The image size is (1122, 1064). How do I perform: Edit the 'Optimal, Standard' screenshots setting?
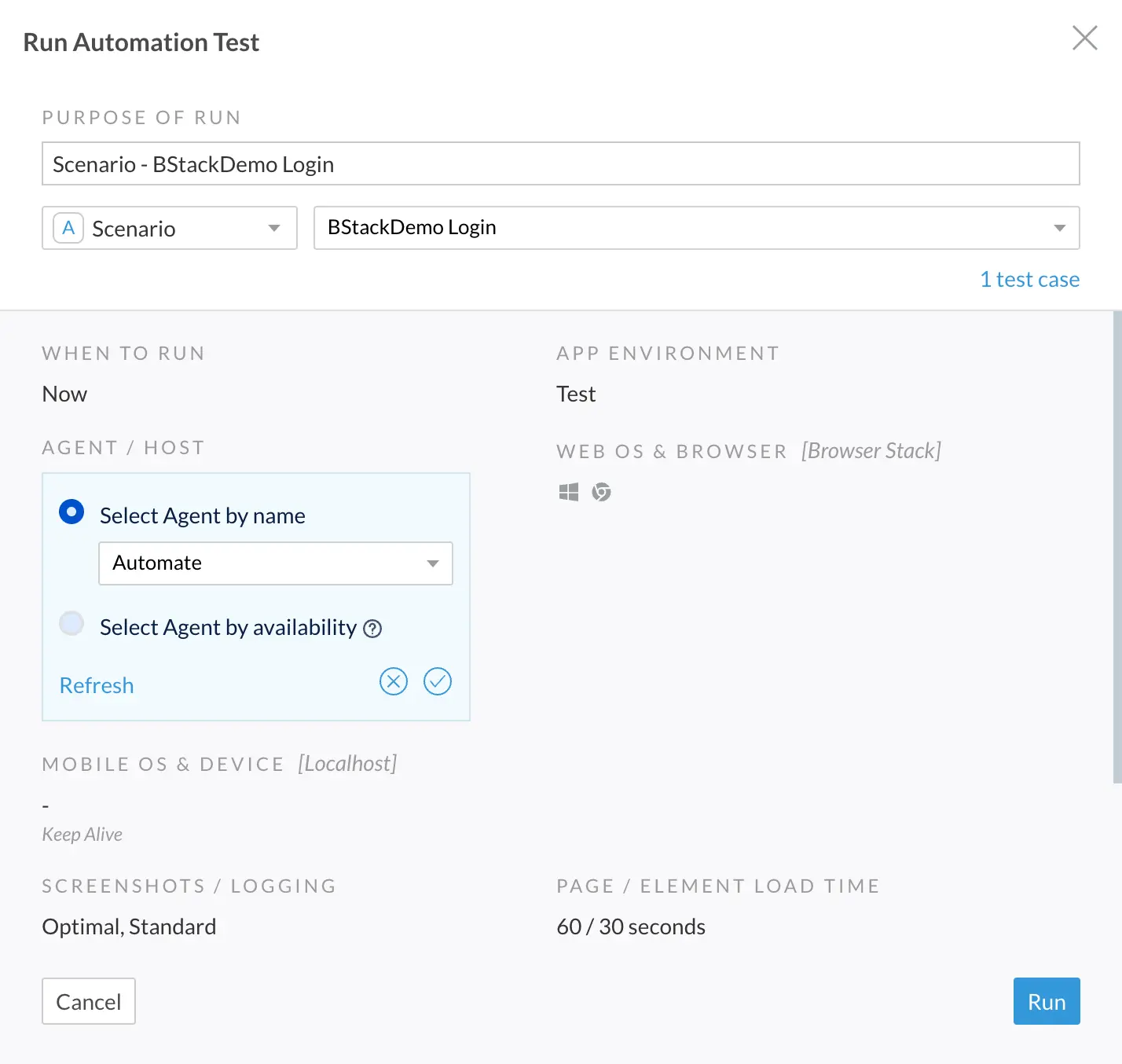coord(129,927)
